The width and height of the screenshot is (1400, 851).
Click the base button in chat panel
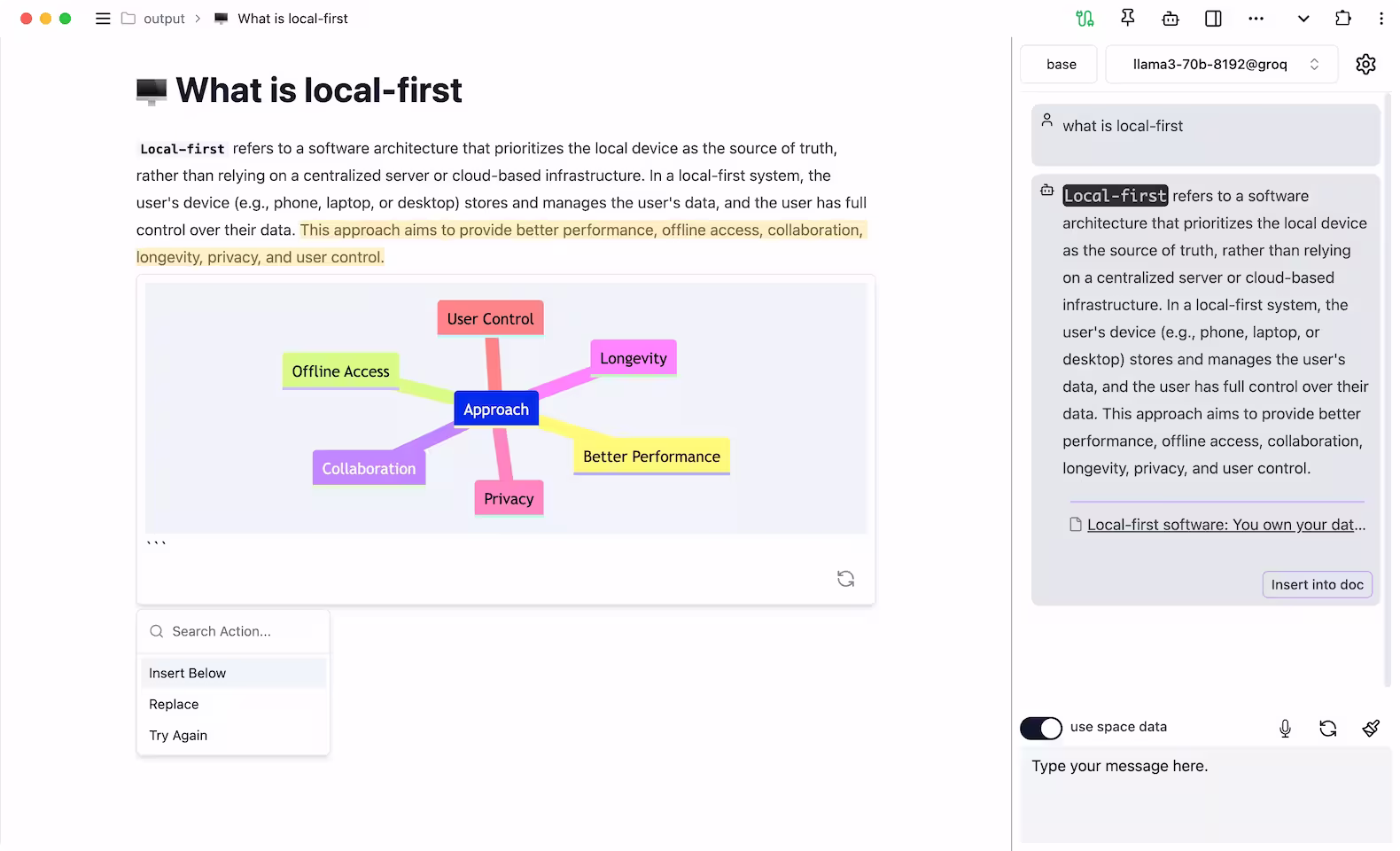1061,64
